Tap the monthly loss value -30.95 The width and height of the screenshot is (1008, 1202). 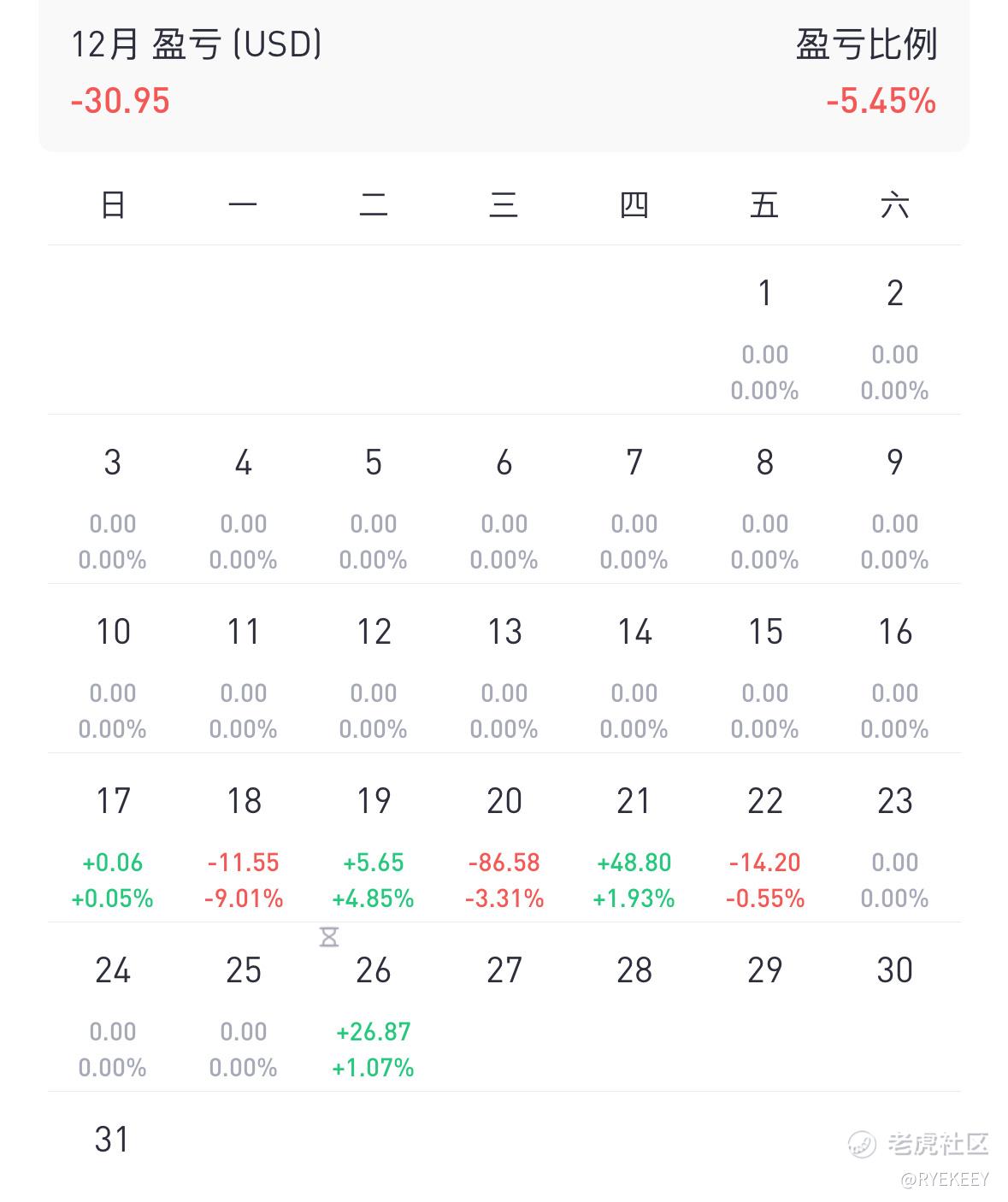tap(121, 101)
